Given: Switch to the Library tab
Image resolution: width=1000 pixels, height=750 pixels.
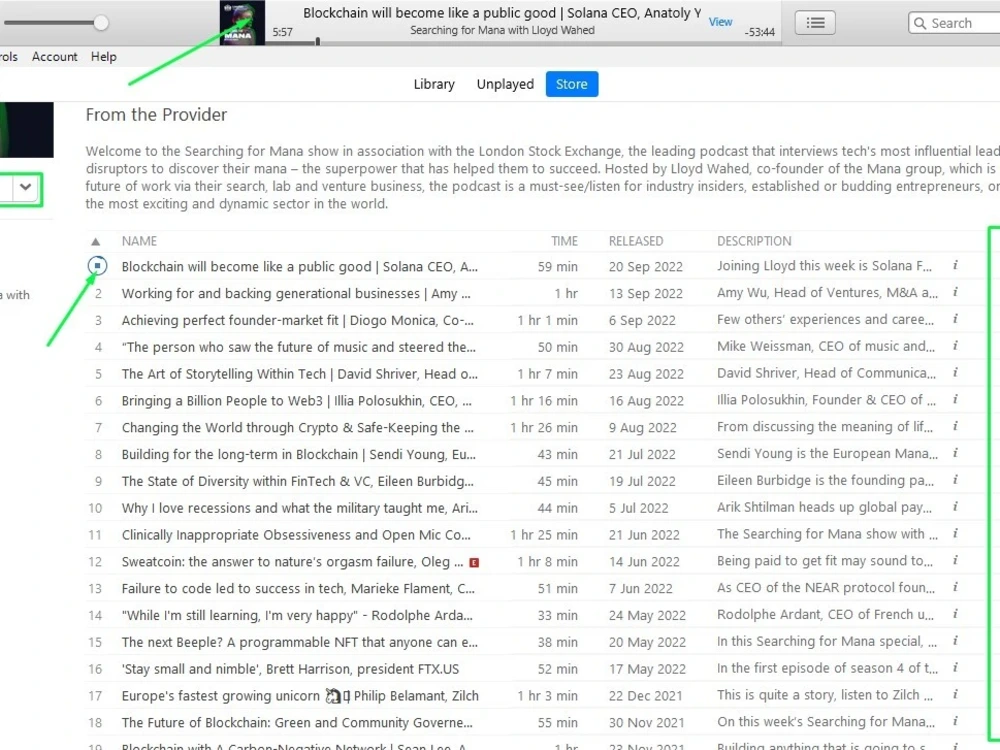Looking at the screenshot, I should (434, 84).
